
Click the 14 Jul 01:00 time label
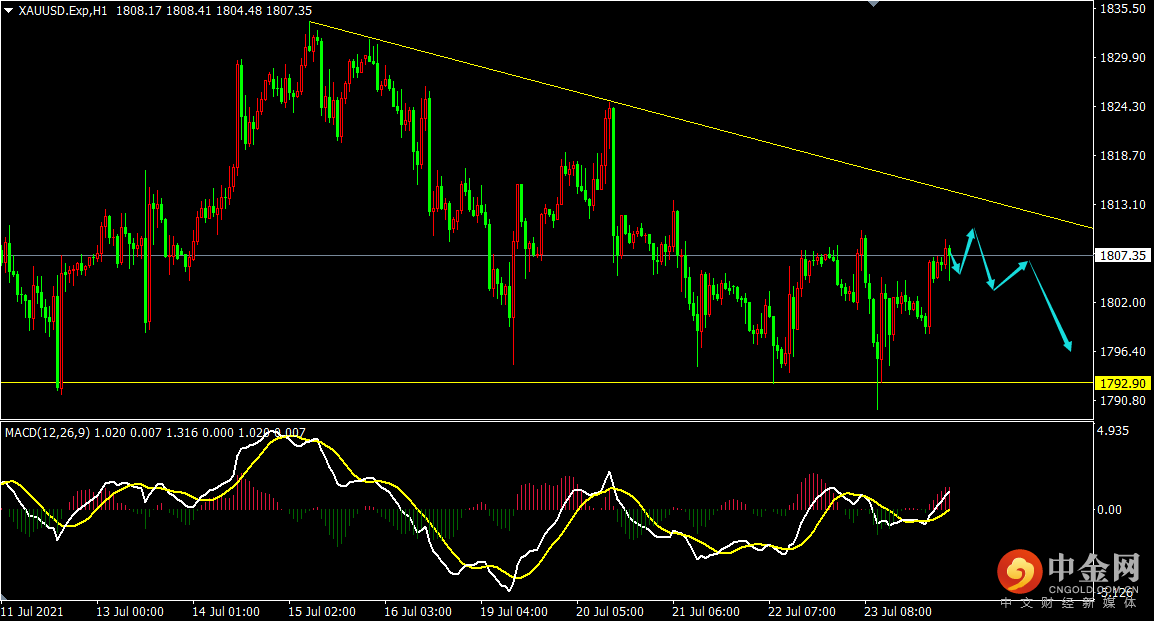226,611
